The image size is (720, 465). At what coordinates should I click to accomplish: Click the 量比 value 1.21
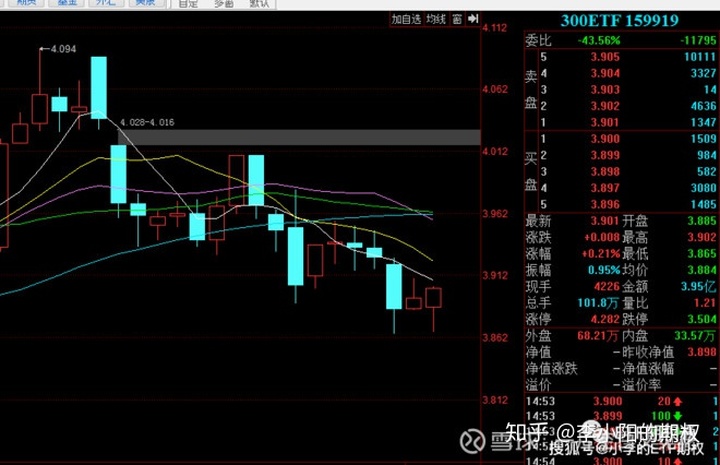click(x=705, y=303)
